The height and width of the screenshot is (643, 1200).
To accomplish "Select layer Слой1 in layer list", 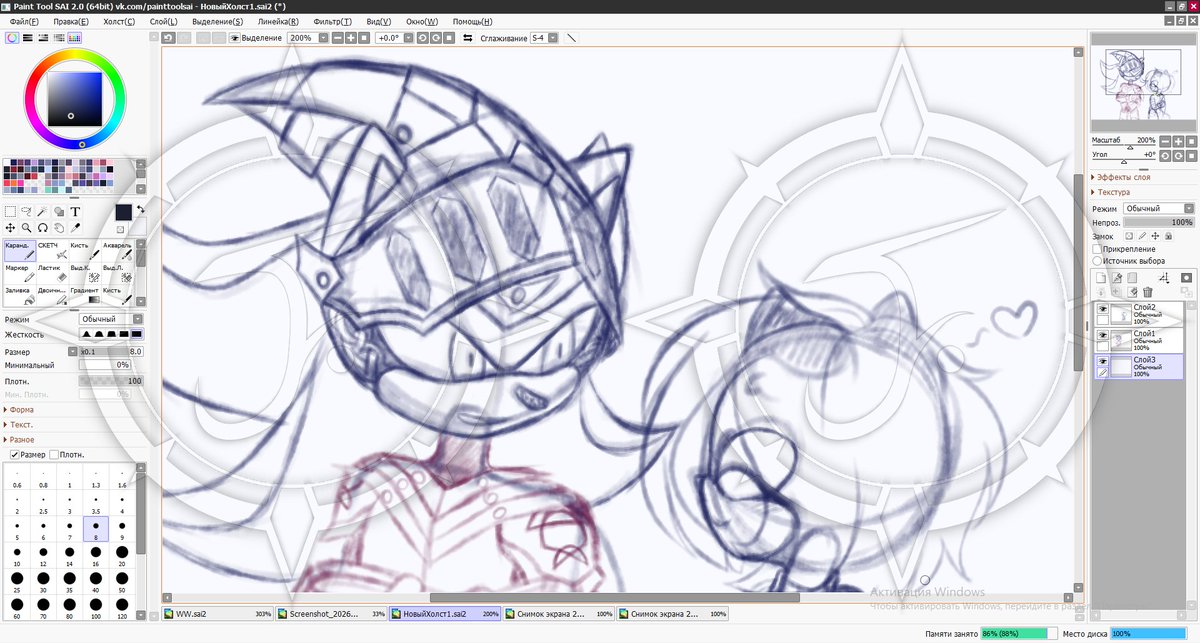I will (x=1139, y=340).
